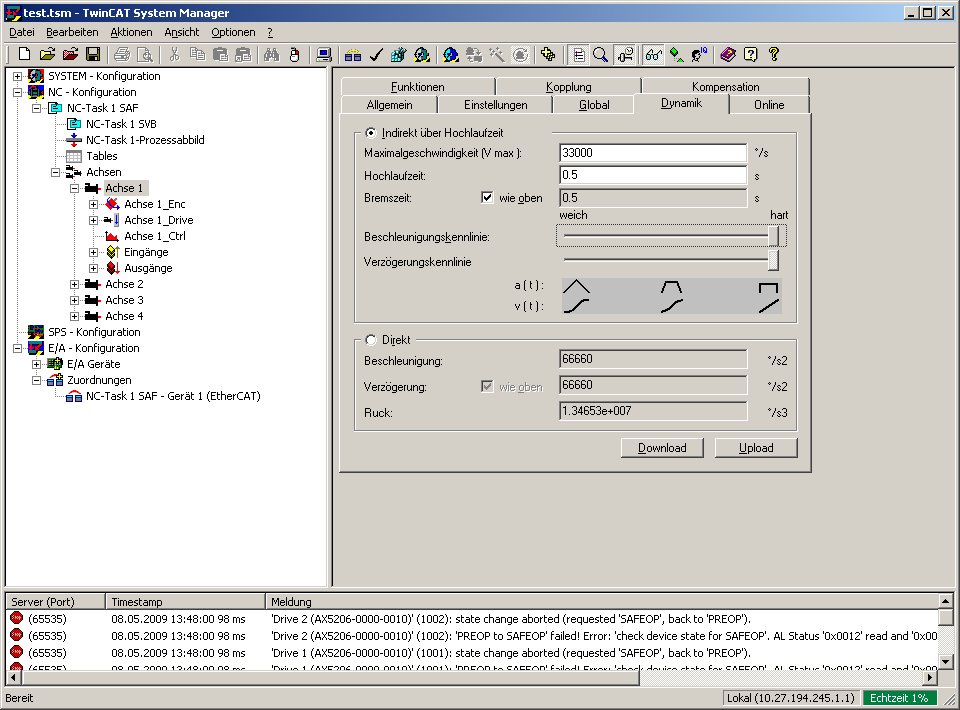Click the Timestamp column header

pyautogui.click(x=185, y=602)
